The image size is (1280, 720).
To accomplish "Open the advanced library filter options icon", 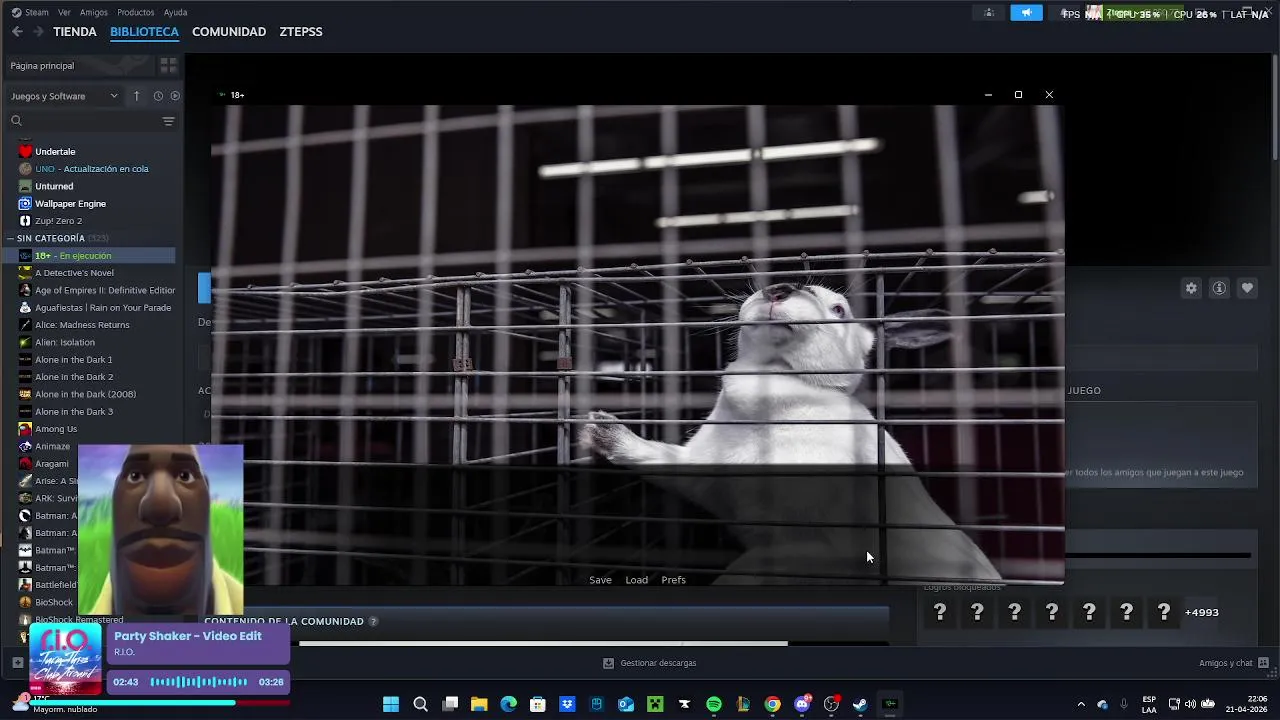I will coord(168,121).
